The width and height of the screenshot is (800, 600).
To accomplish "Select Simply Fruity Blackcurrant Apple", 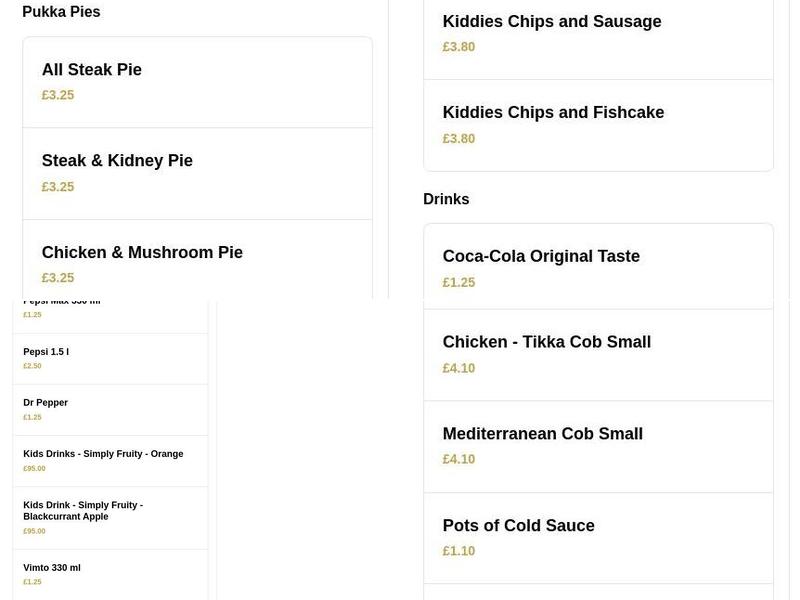I will click(84, 511).
